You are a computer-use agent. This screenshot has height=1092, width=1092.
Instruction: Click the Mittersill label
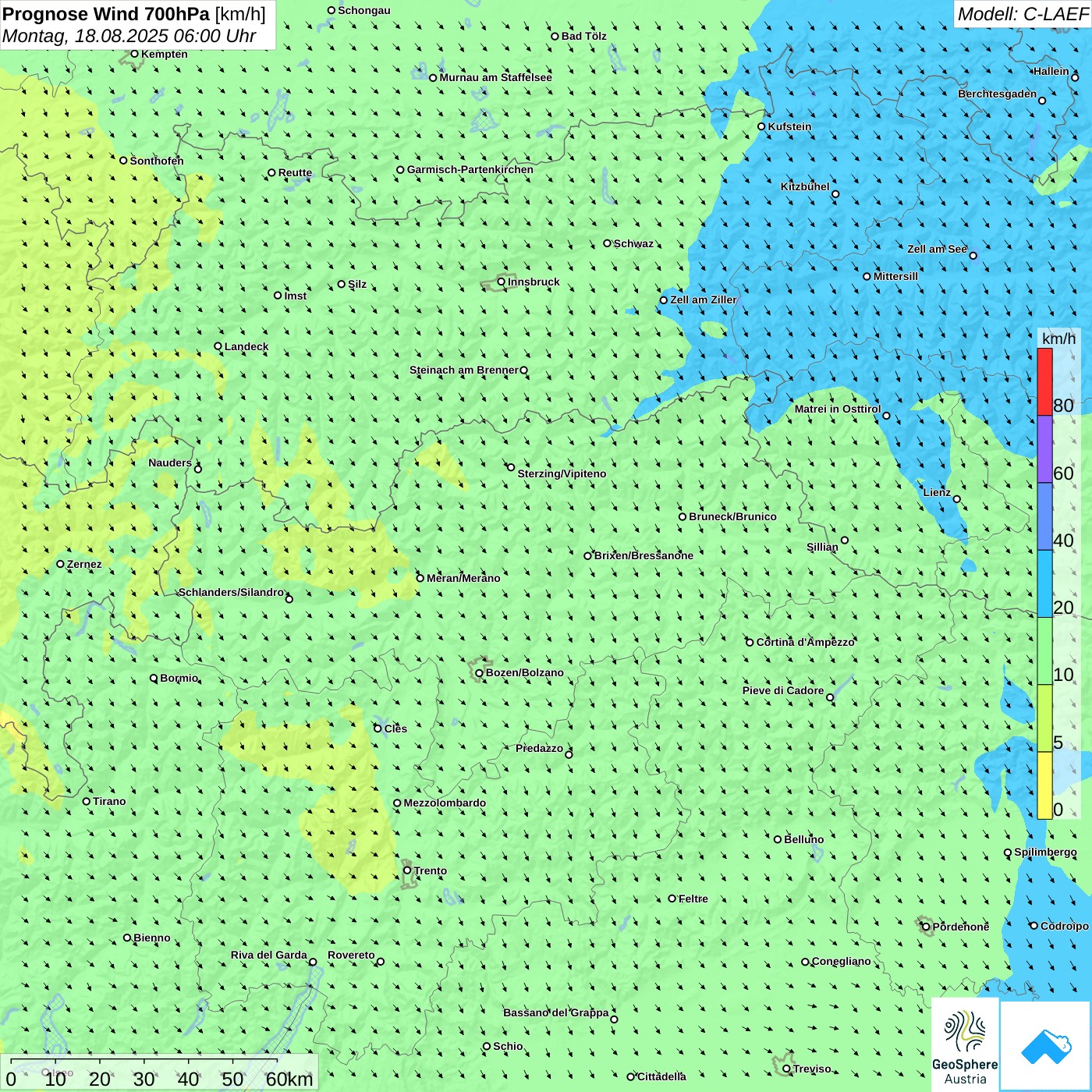click(895, 276)
